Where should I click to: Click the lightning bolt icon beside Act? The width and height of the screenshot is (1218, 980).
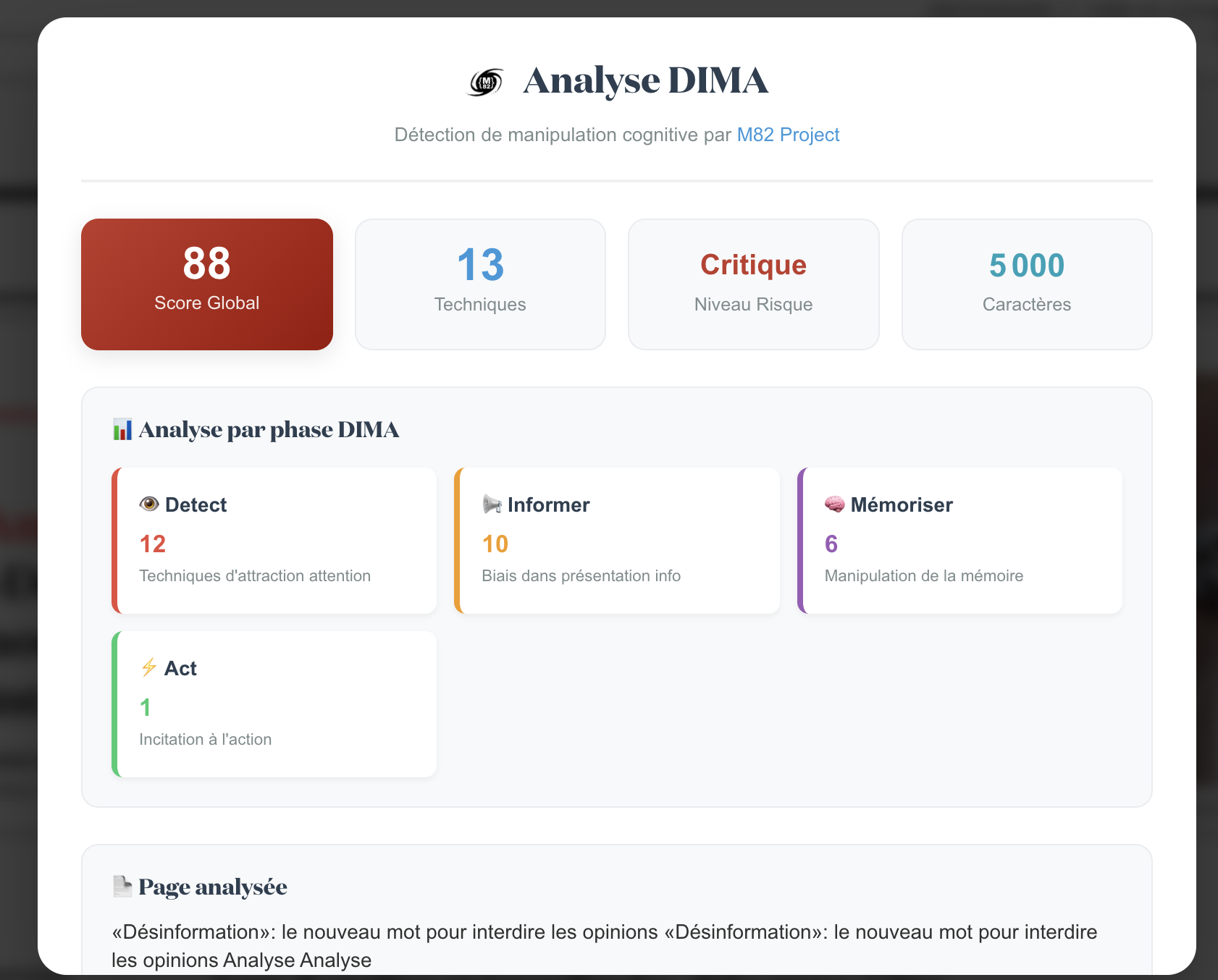click(x=148, y=667)
